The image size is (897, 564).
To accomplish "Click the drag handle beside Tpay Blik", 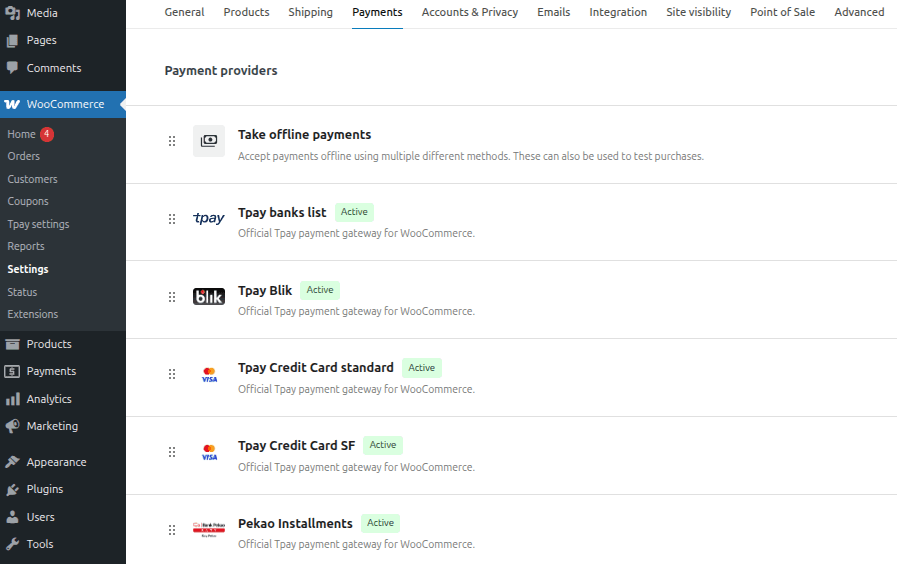I will pyautogui.click(x=172, y=297).
